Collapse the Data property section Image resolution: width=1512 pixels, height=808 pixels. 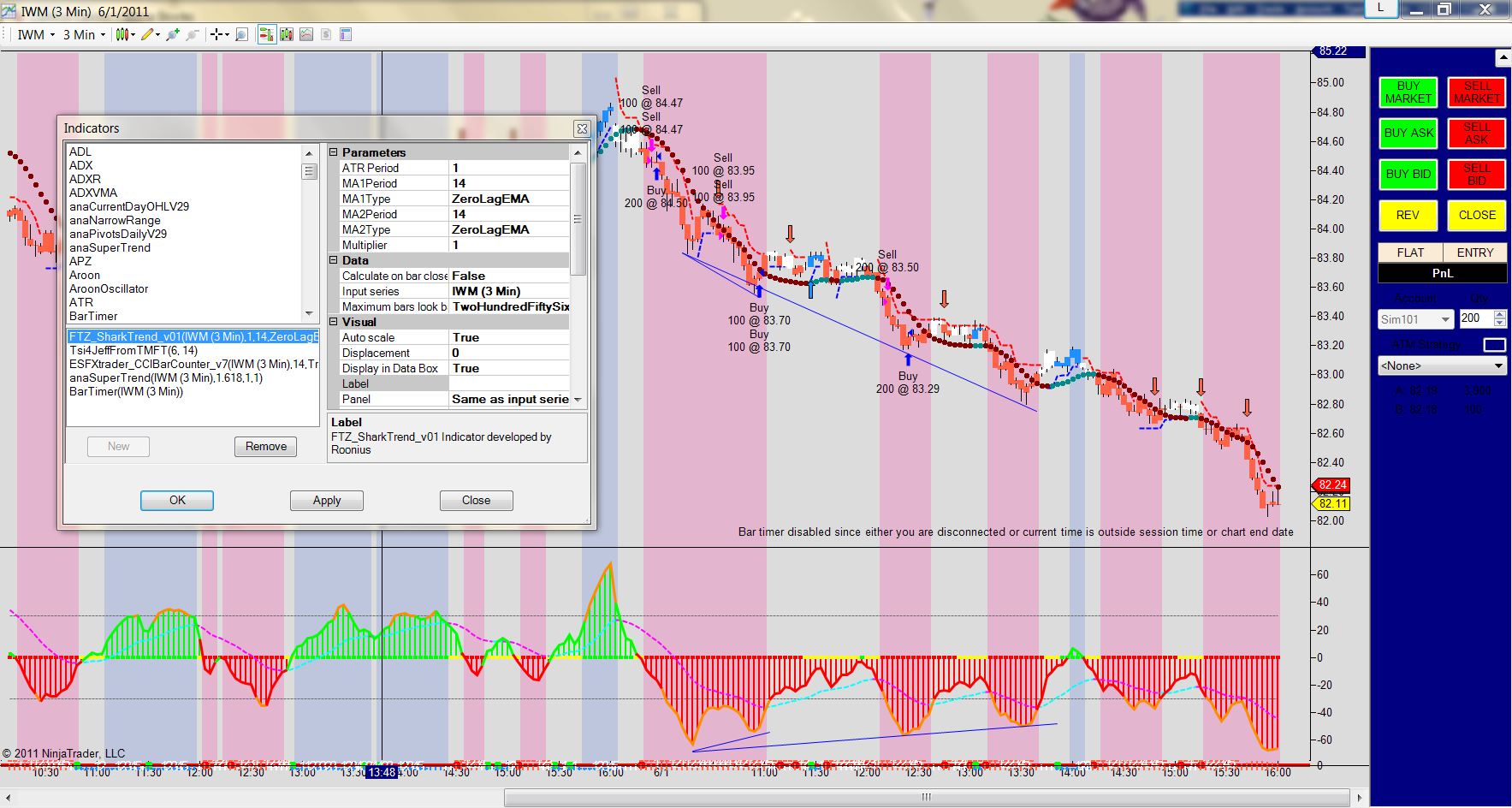point(334,260)
